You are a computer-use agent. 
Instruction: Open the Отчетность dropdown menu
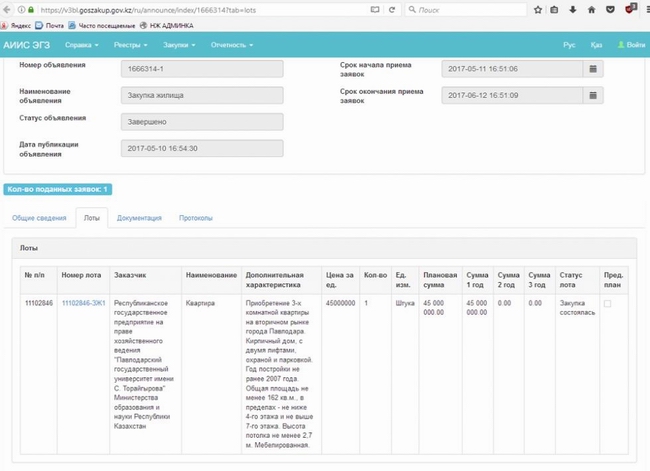point(232,45)
